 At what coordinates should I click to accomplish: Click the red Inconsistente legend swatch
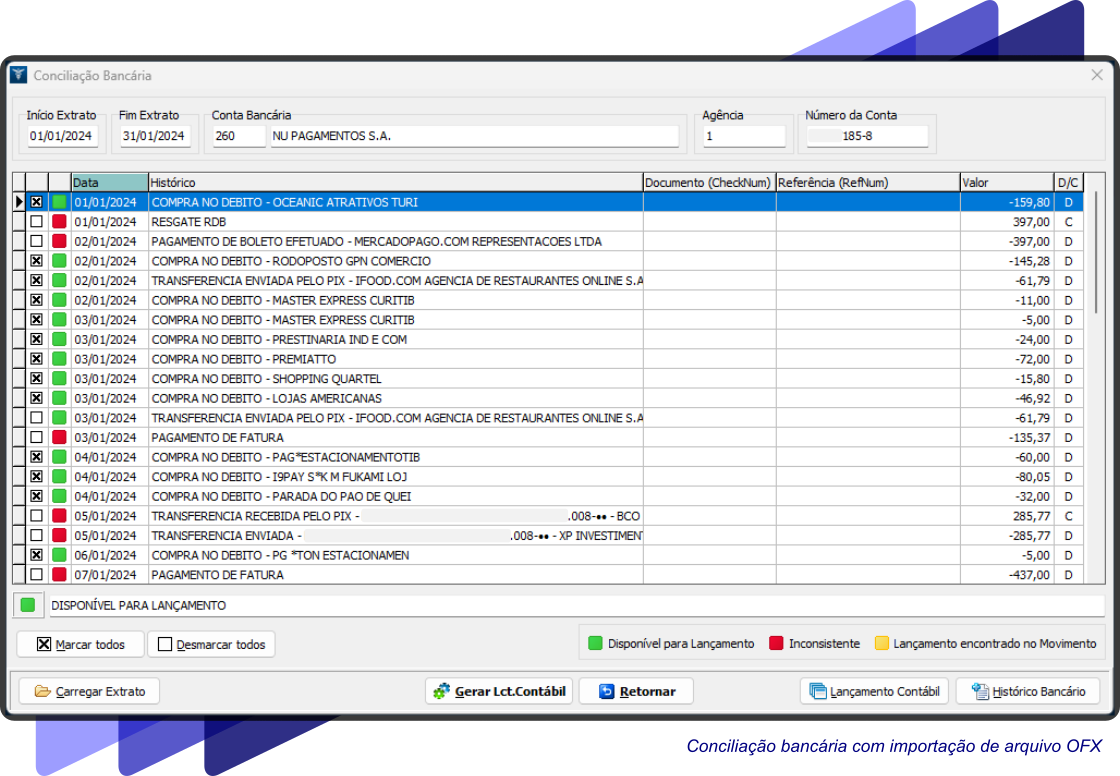point(775,644)
